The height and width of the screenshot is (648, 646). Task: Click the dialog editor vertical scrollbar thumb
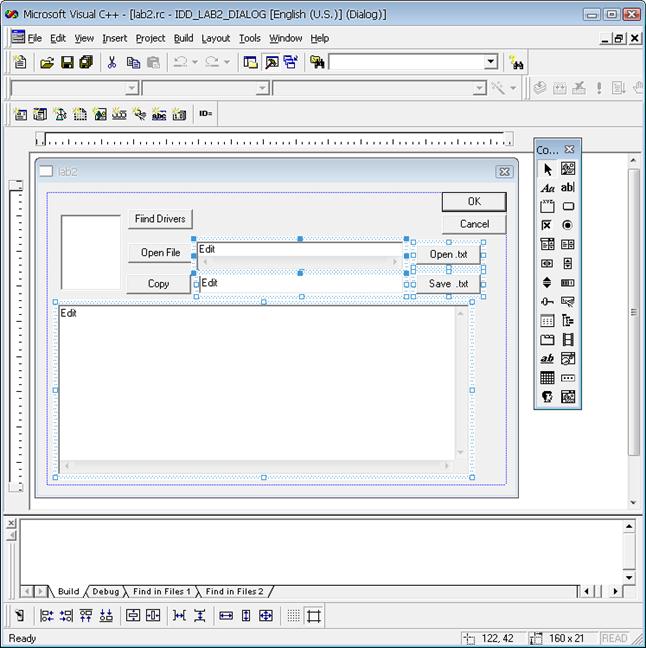point(633,312)
